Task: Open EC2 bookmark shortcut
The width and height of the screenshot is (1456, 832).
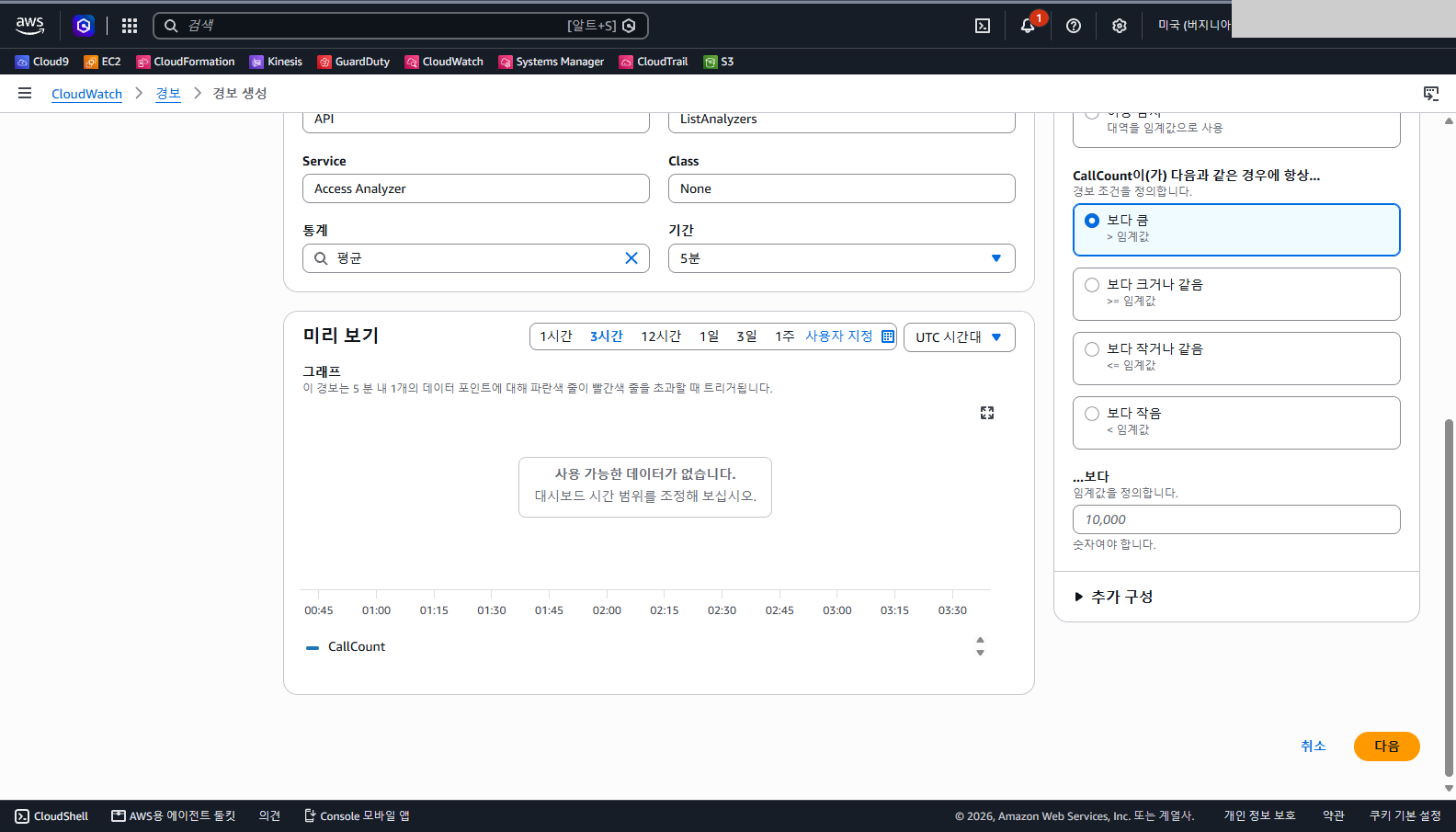Action: point(102,62)
